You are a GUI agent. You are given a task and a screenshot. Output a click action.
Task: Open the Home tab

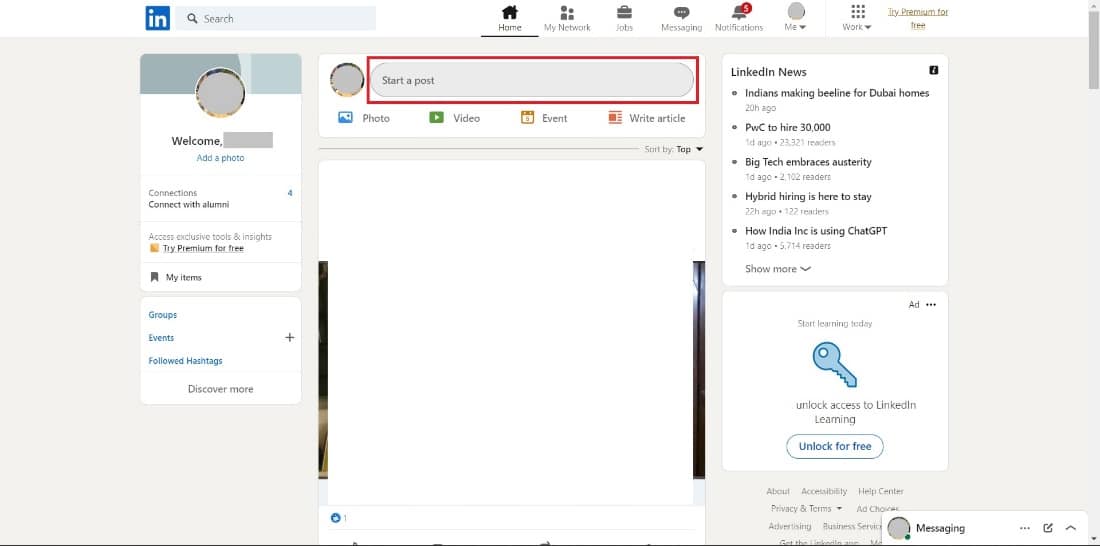[509, 19]
